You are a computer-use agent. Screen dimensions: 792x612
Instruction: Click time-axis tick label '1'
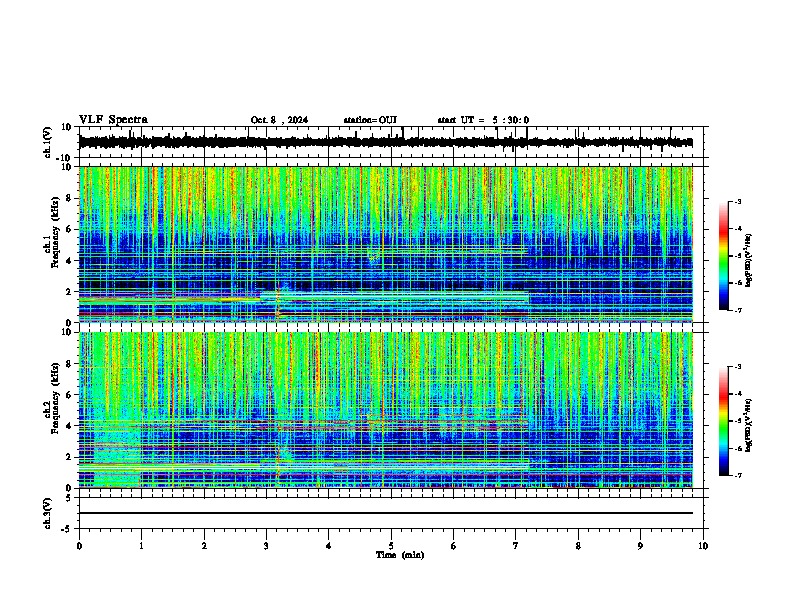click(x=141, y=546)
